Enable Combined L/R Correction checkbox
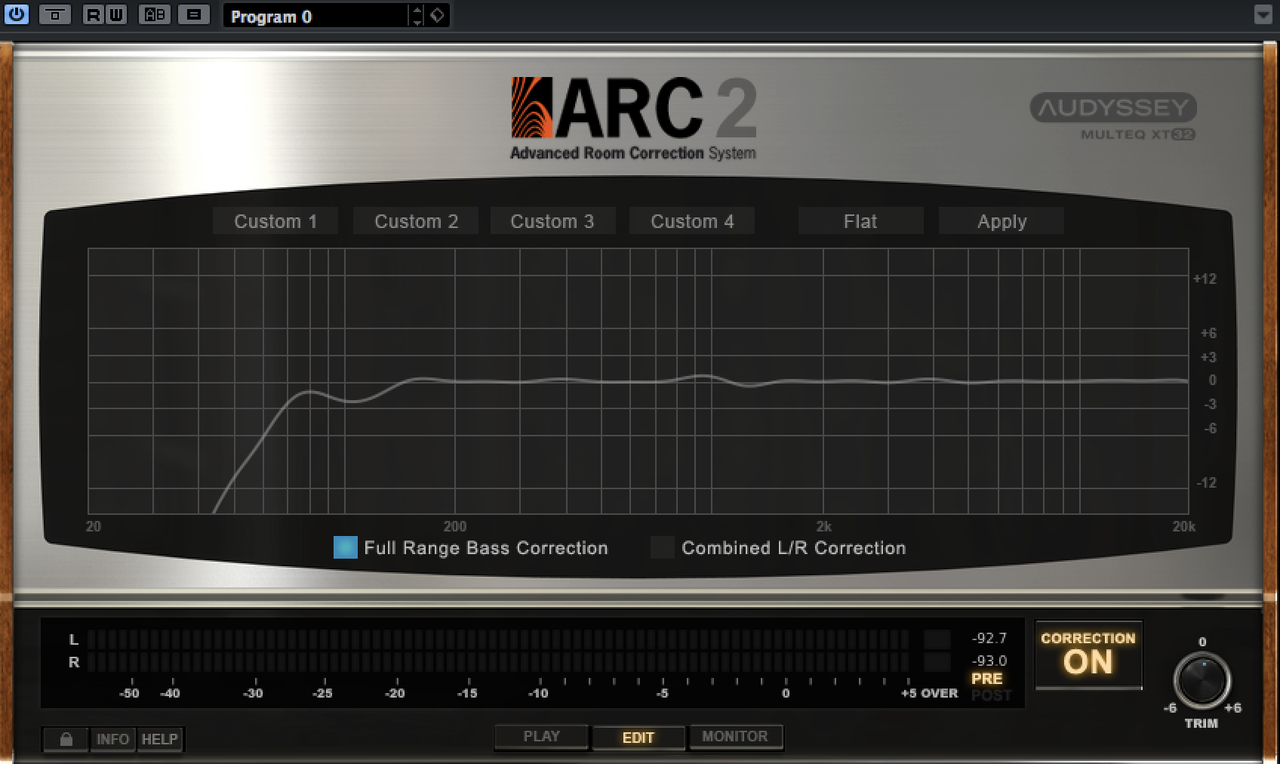 [x=663, y=547]
